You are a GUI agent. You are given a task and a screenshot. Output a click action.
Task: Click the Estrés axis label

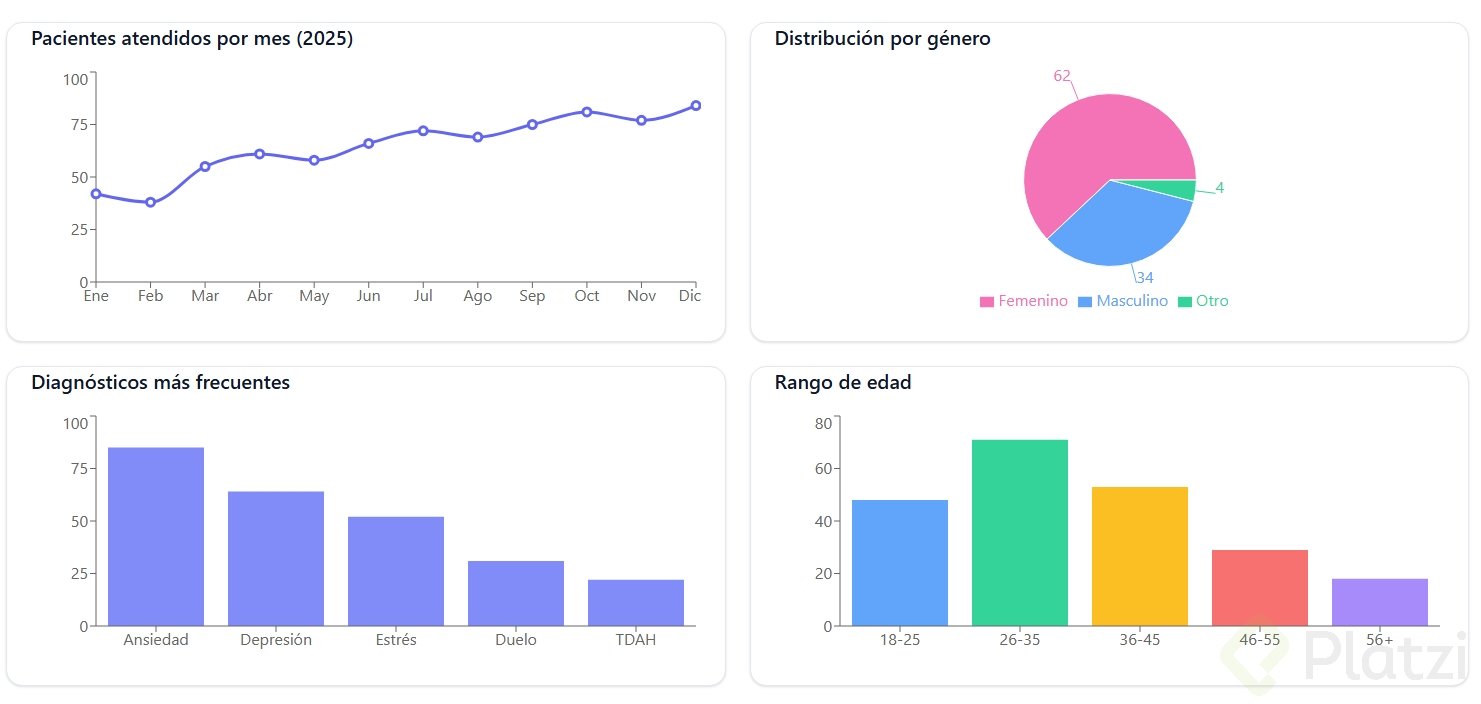(396, 640)
